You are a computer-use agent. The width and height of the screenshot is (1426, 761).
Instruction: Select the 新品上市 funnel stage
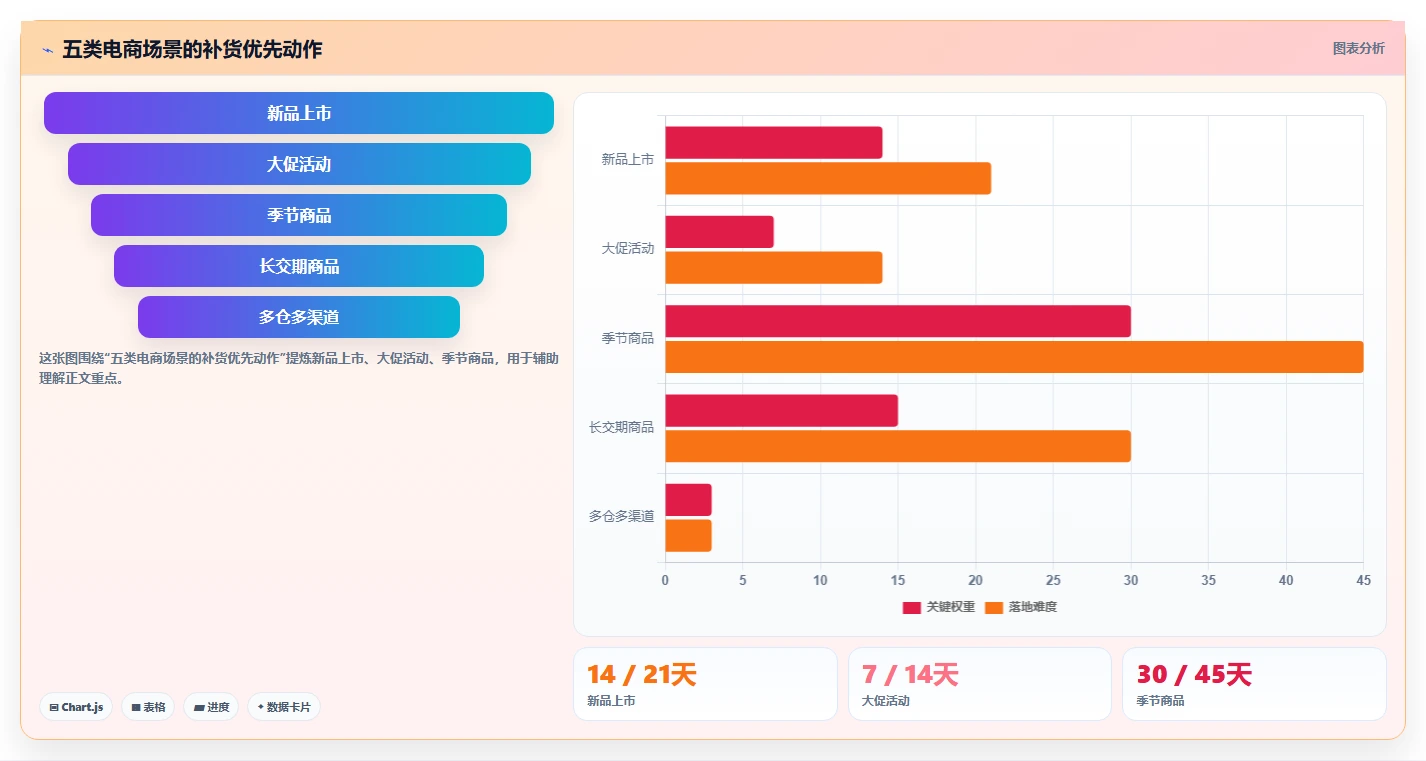(x=299, y=113)
